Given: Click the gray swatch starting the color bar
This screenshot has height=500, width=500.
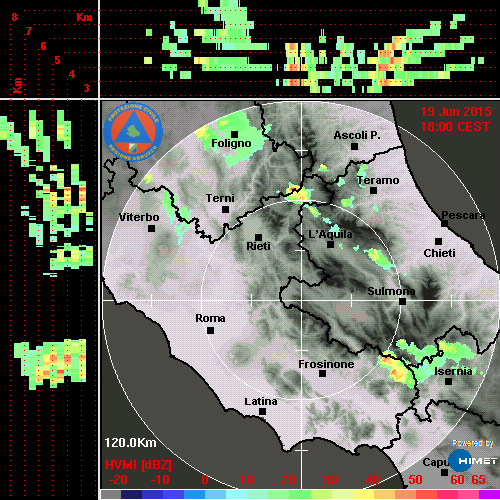Looking at the screenshot, I should coord(111,494).
